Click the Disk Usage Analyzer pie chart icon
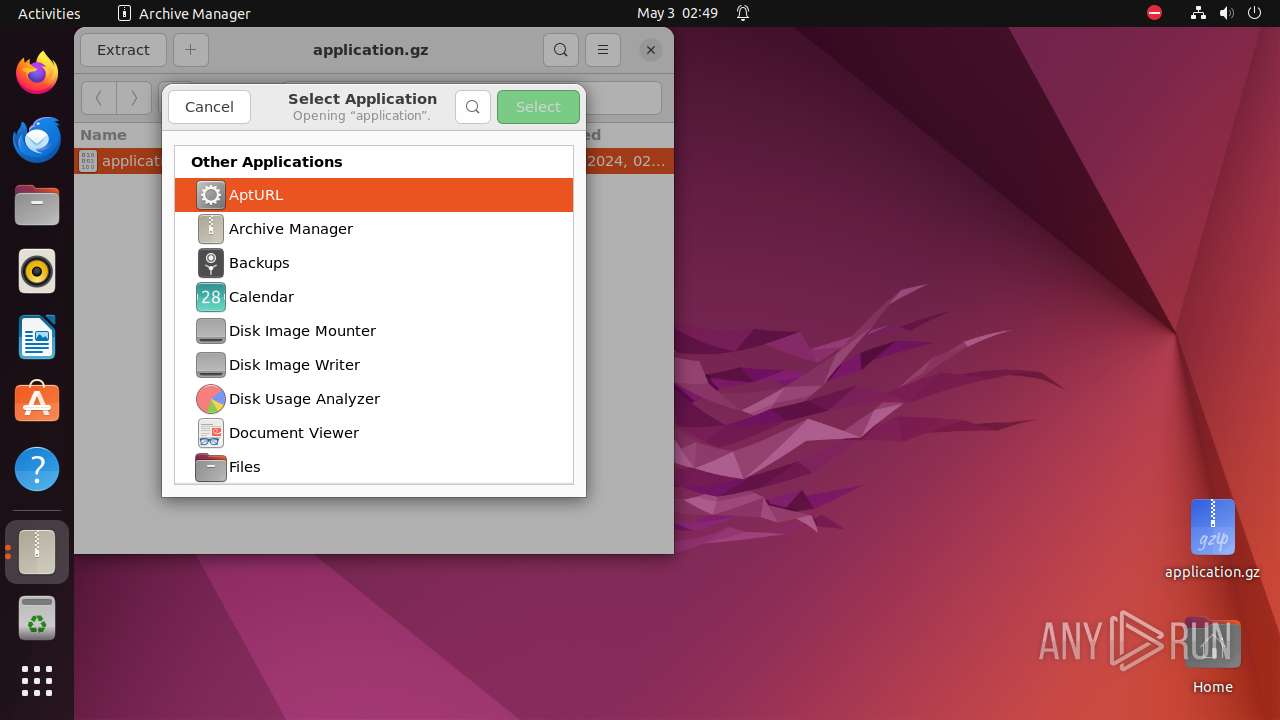Image resolution: width=1280 pixels, height=720 pixels. [x=211, y=399]
